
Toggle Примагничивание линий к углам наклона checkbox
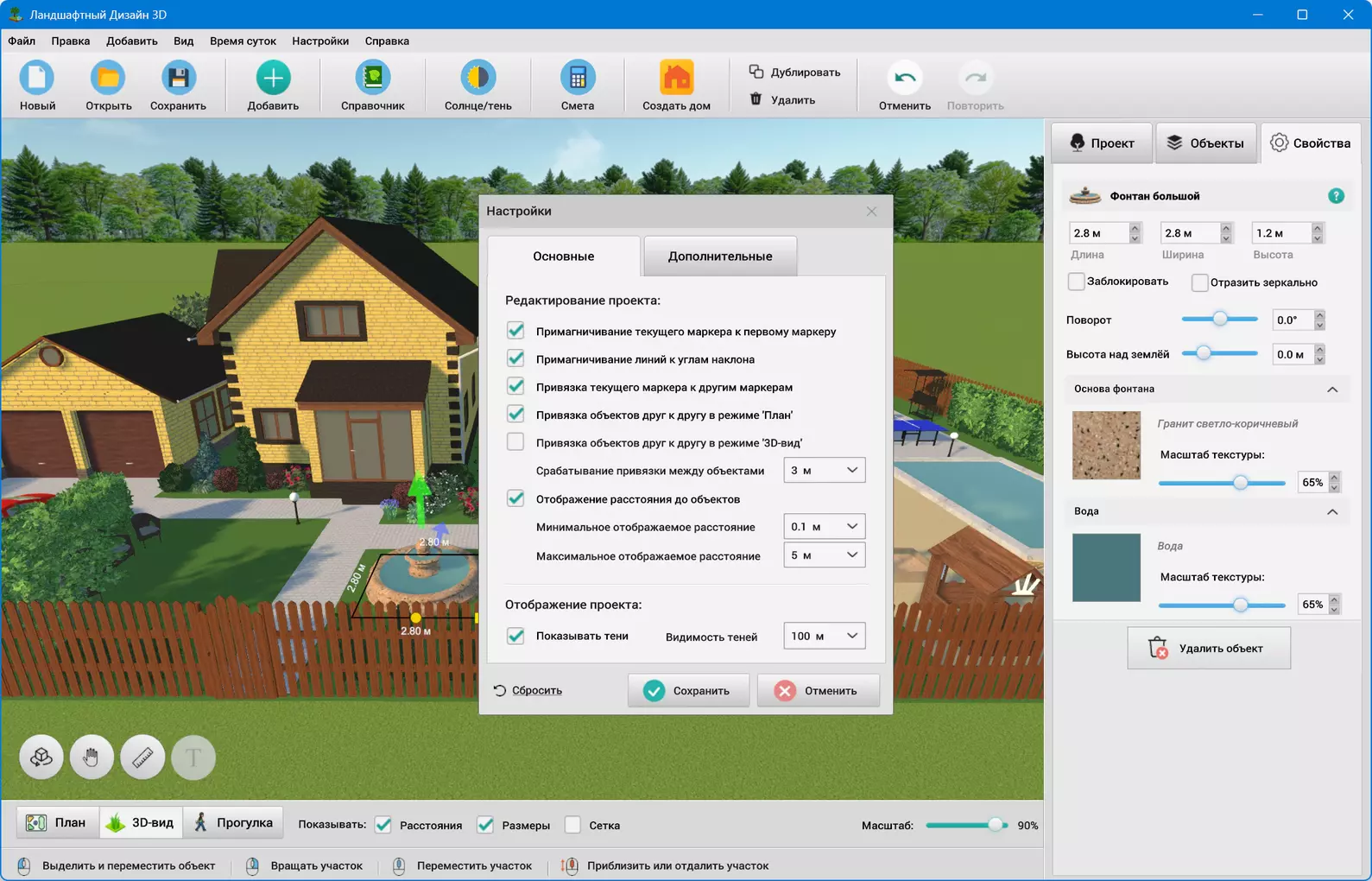(515, 358)
